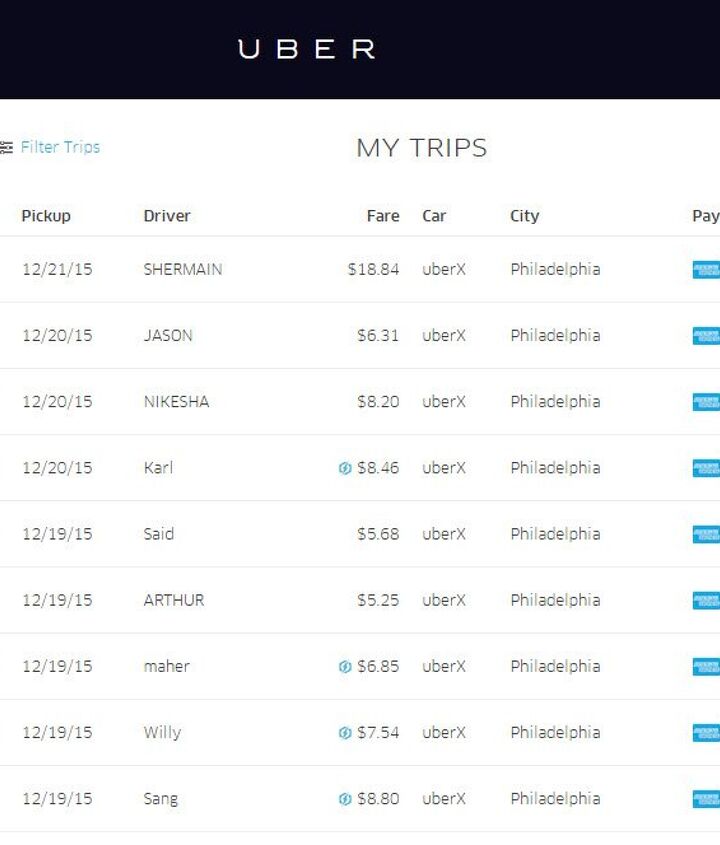Click the Fare column header

382,216
